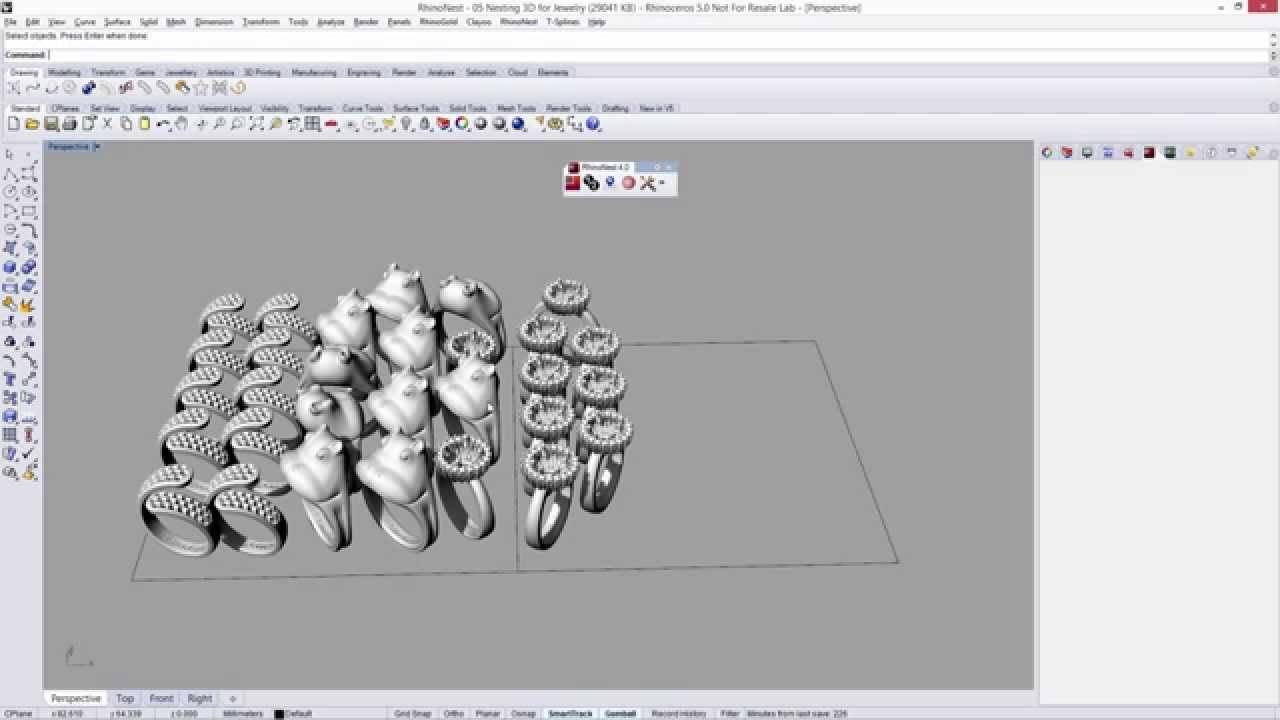
Task: Click in the Command input field
Action: (x=657, y=55)
